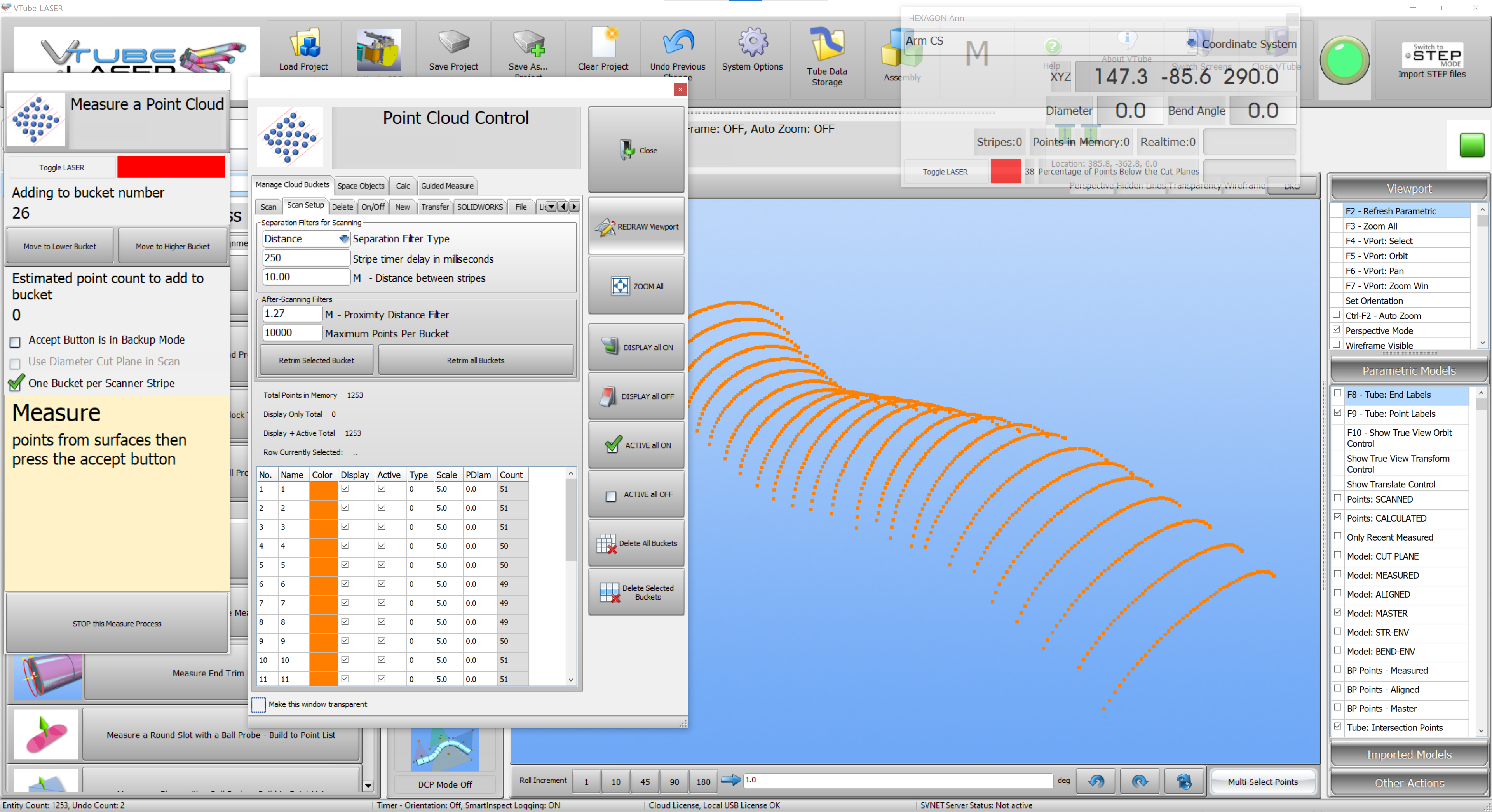
Task: Click Multi Select Points button
Action: coord(1262,781)
